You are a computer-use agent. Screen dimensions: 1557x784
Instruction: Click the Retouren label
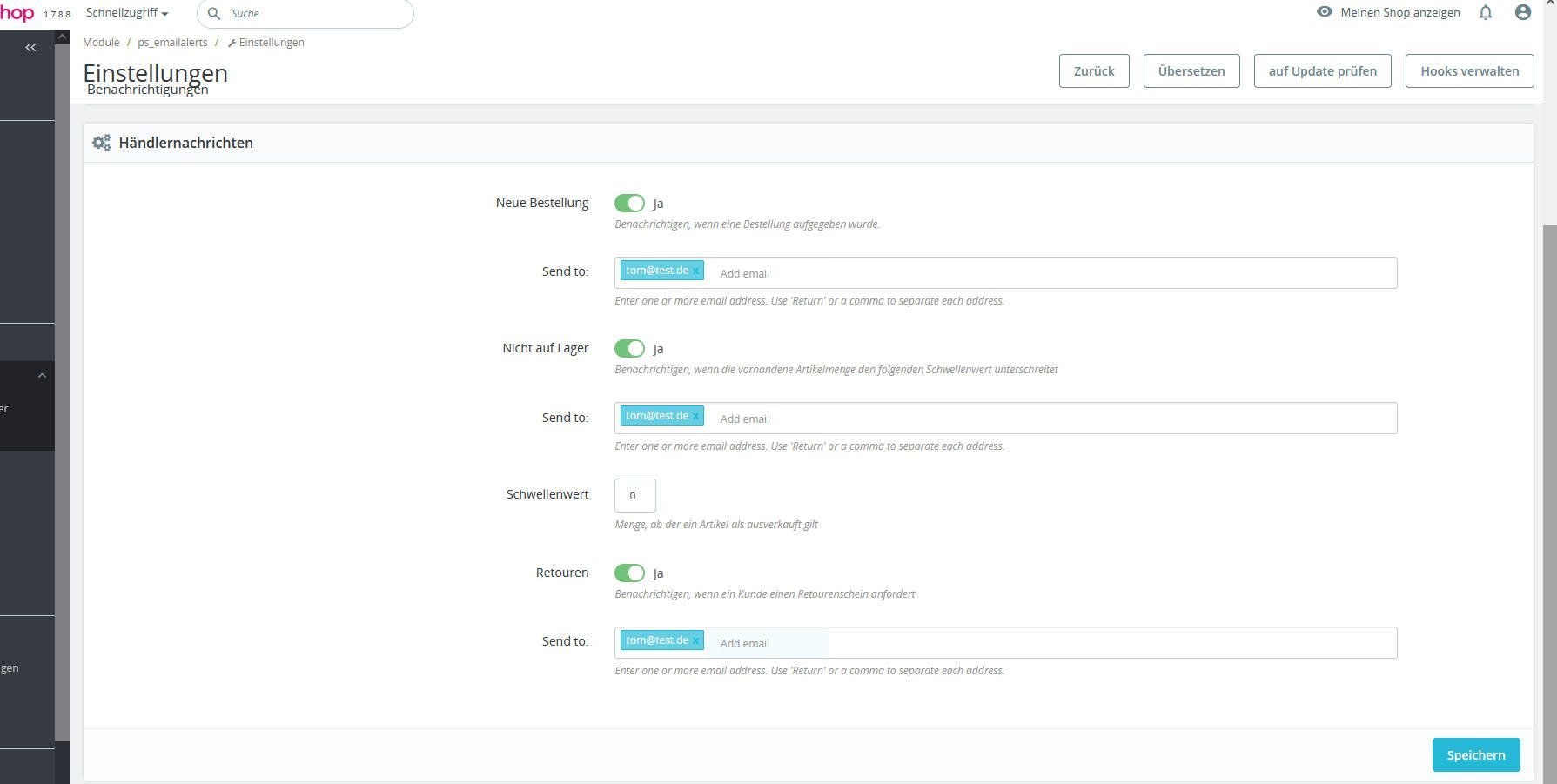[562, 573]
